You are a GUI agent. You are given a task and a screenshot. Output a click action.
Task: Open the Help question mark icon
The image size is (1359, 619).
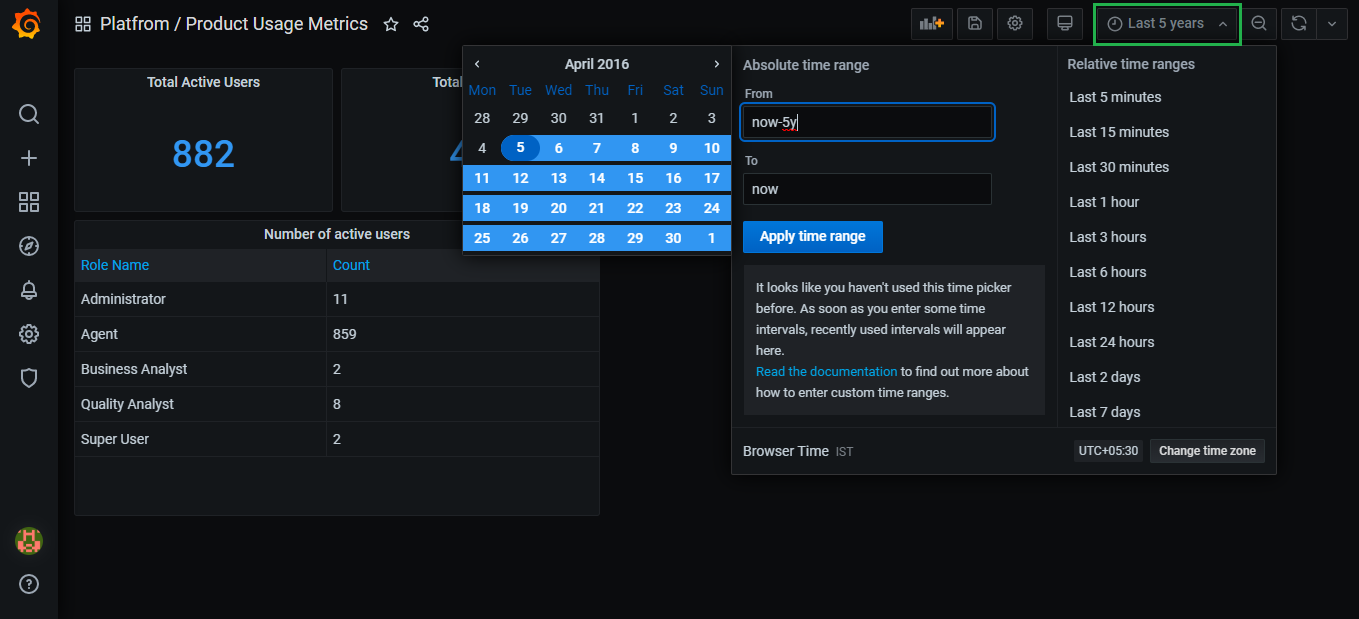(x=29, y=584)
